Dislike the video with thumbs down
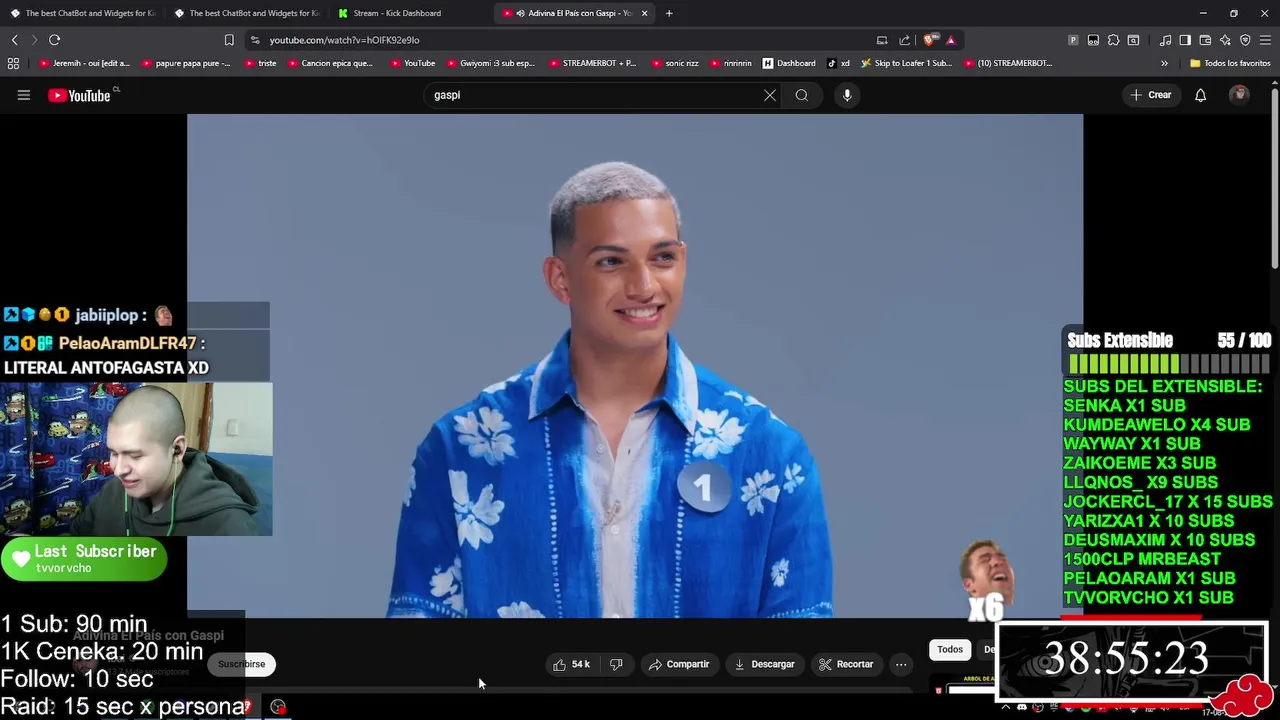 (616, 664)
